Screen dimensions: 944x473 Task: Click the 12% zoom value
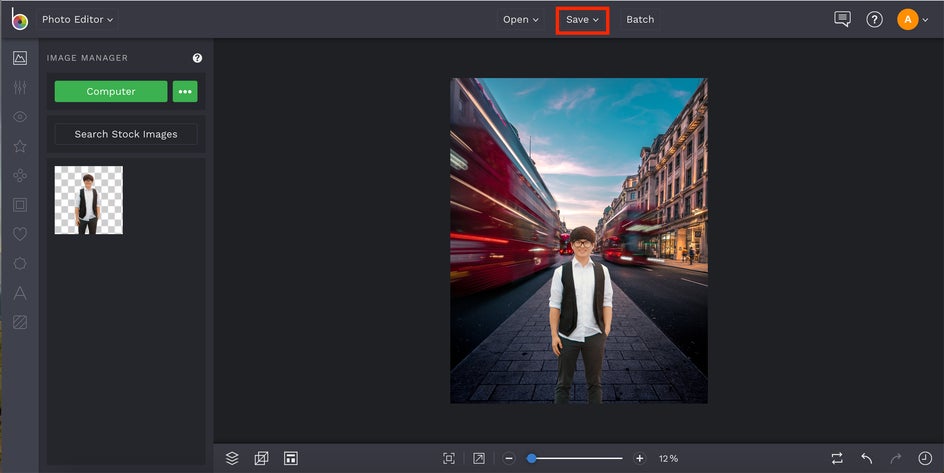pyautogui.click(x=668, y=459)
